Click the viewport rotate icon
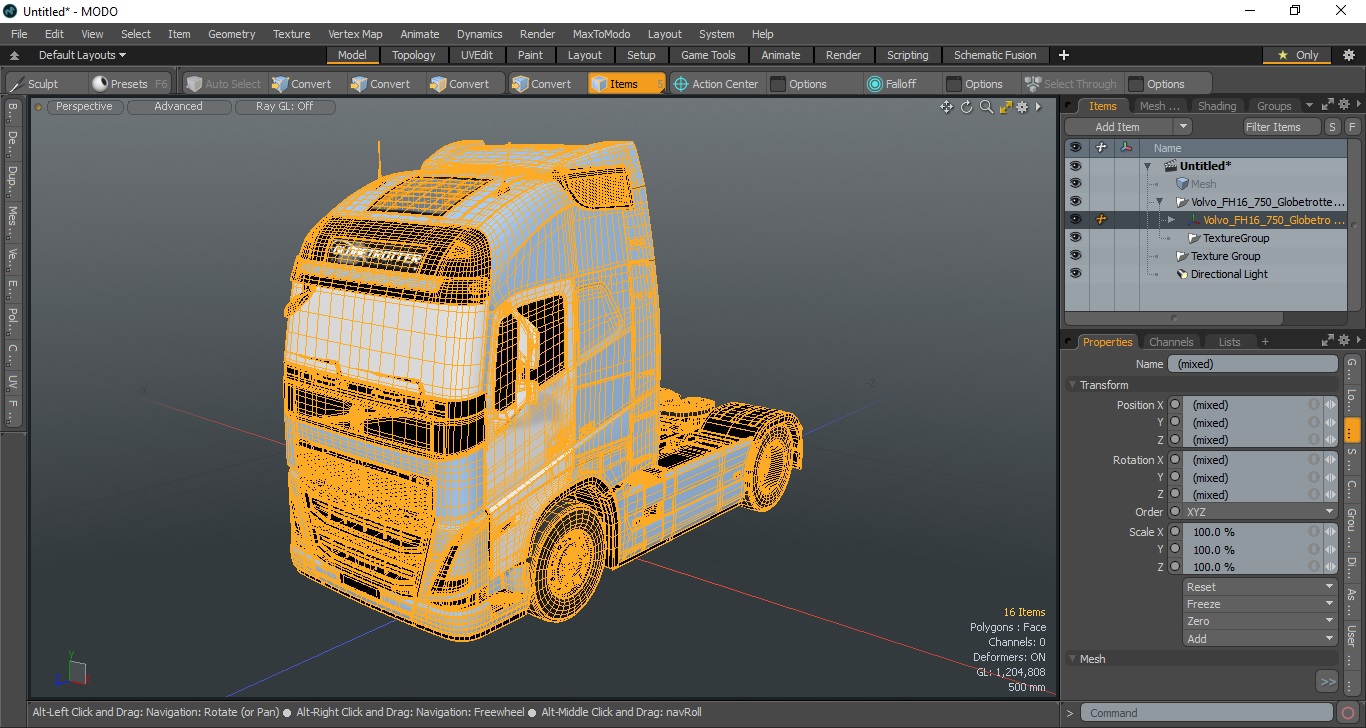Image resolution: width=1366 pixels, height=728 pixels. coord(966,107)
